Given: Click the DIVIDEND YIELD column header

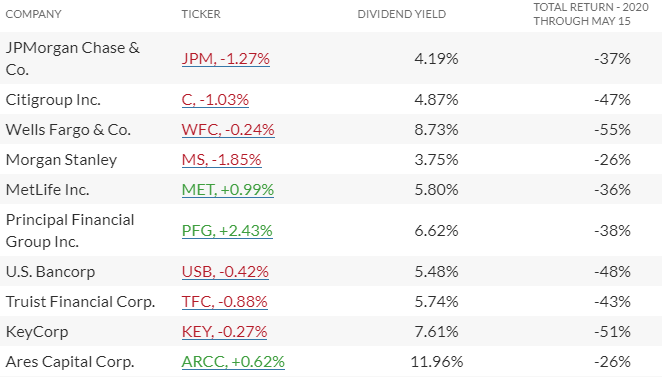Looking at the screenshot, I should 402,14.
